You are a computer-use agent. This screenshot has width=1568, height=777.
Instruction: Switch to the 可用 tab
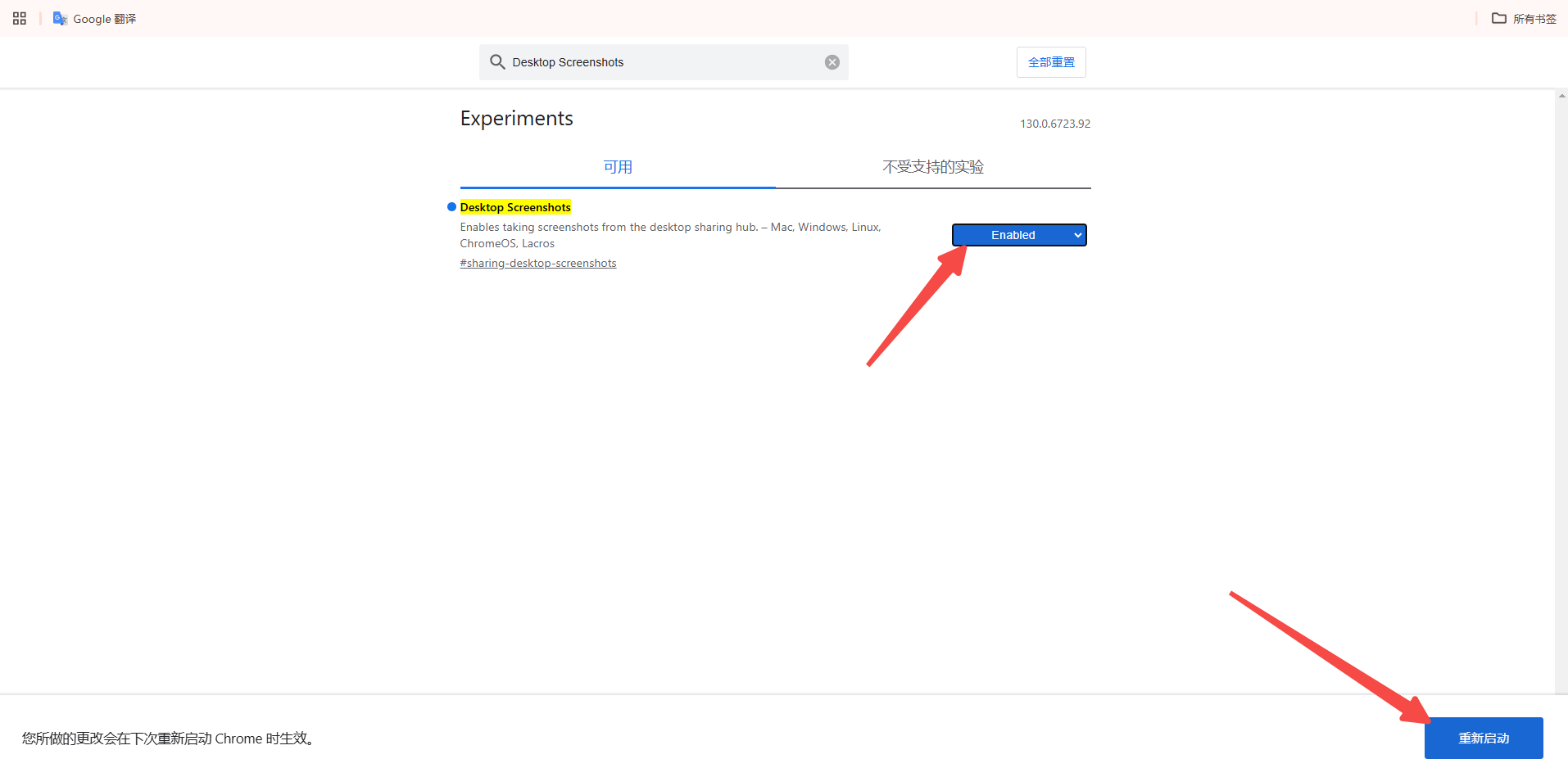click(x=618, y=167)
